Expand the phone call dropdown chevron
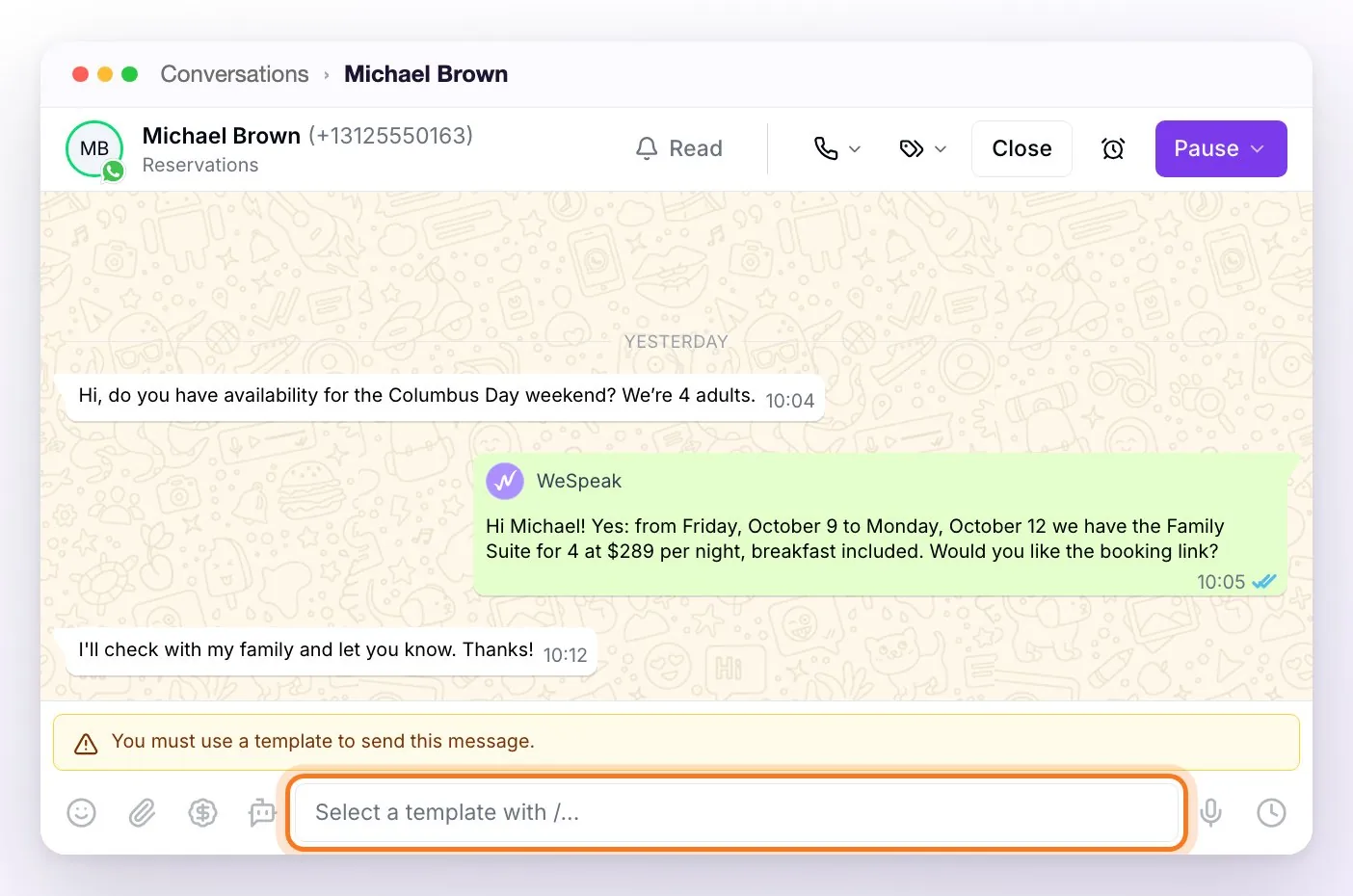Image resolution: width=1353 pixels, height=896 pixels. 855,149
